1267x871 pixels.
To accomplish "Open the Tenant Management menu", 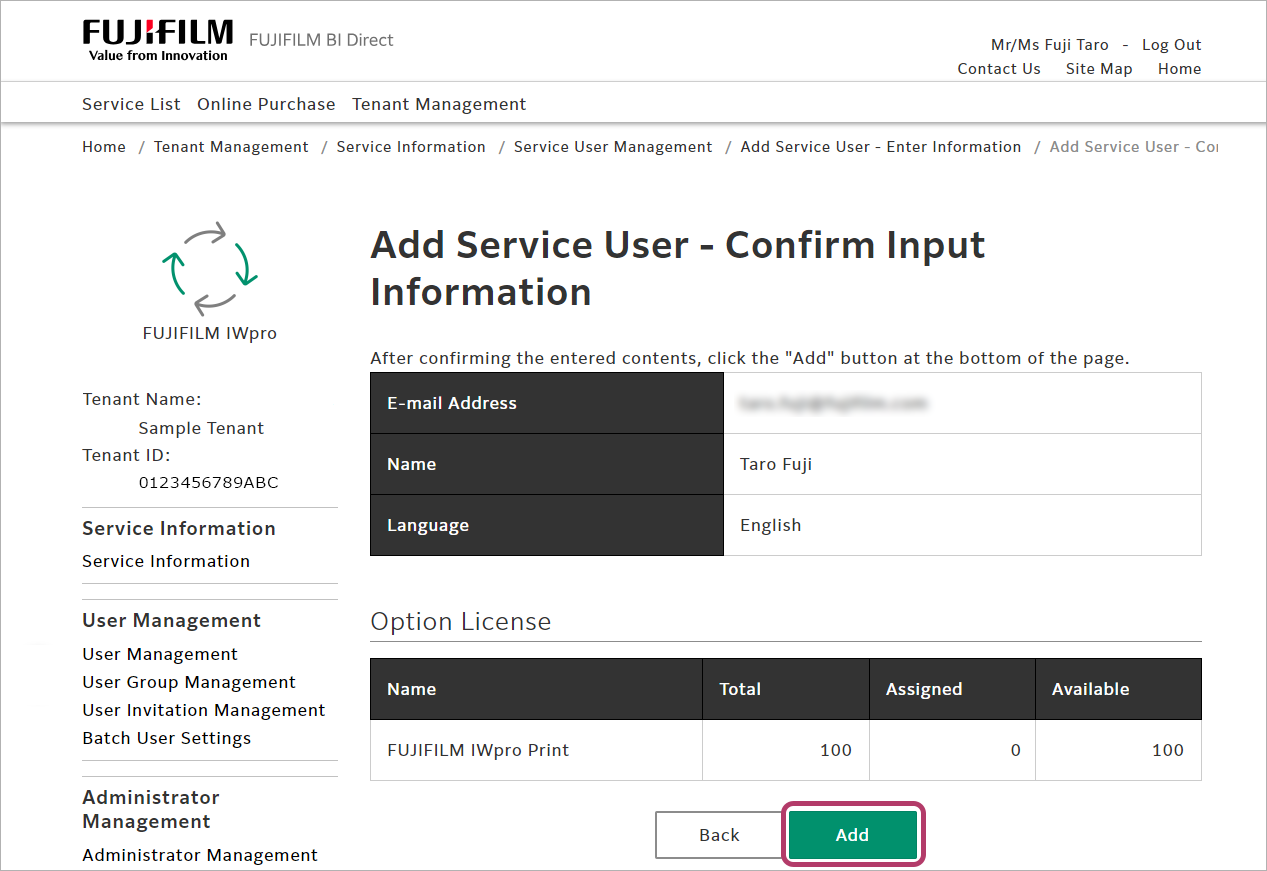I will click(x=439, y=104).
